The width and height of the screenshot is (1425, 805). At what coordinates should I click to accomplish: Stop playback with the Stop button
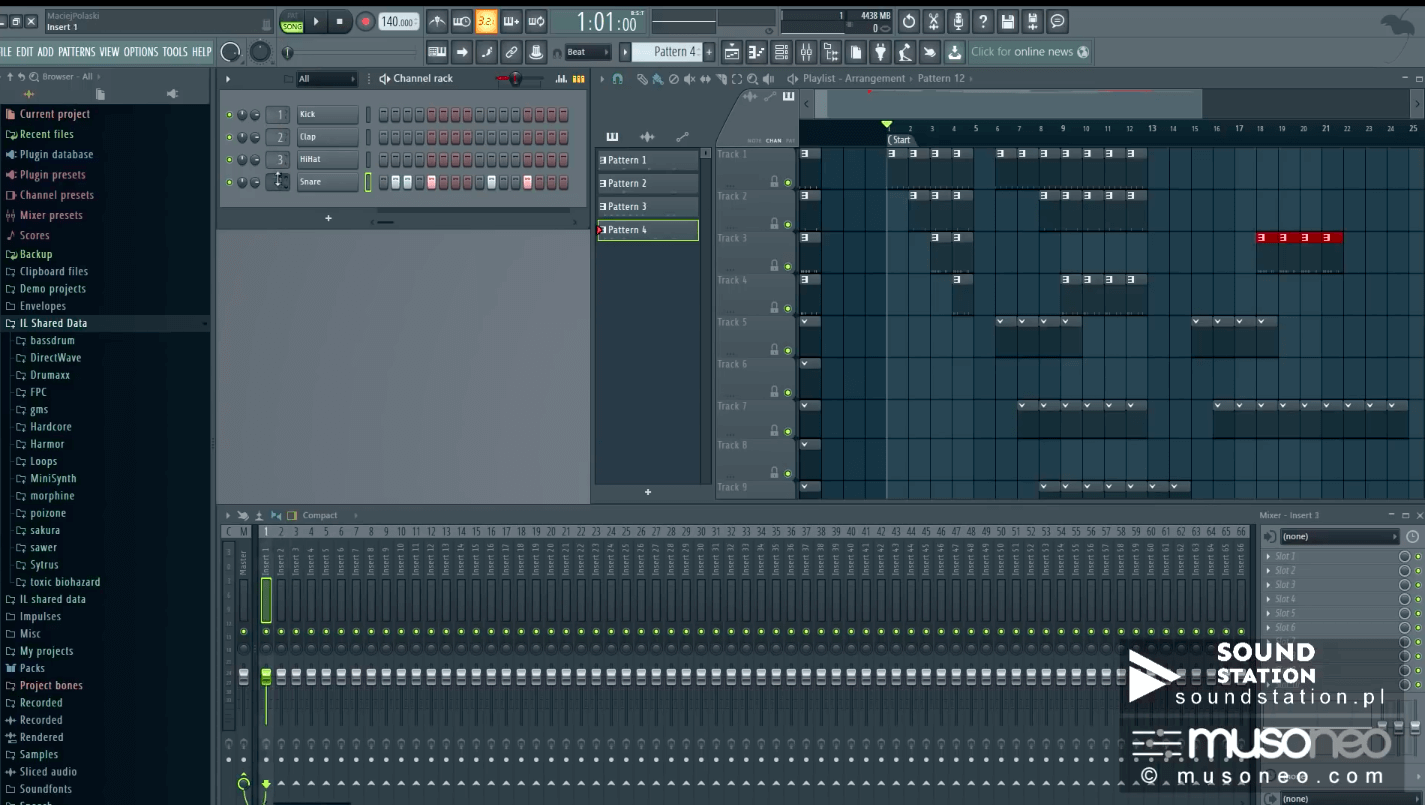click(339, 21)
